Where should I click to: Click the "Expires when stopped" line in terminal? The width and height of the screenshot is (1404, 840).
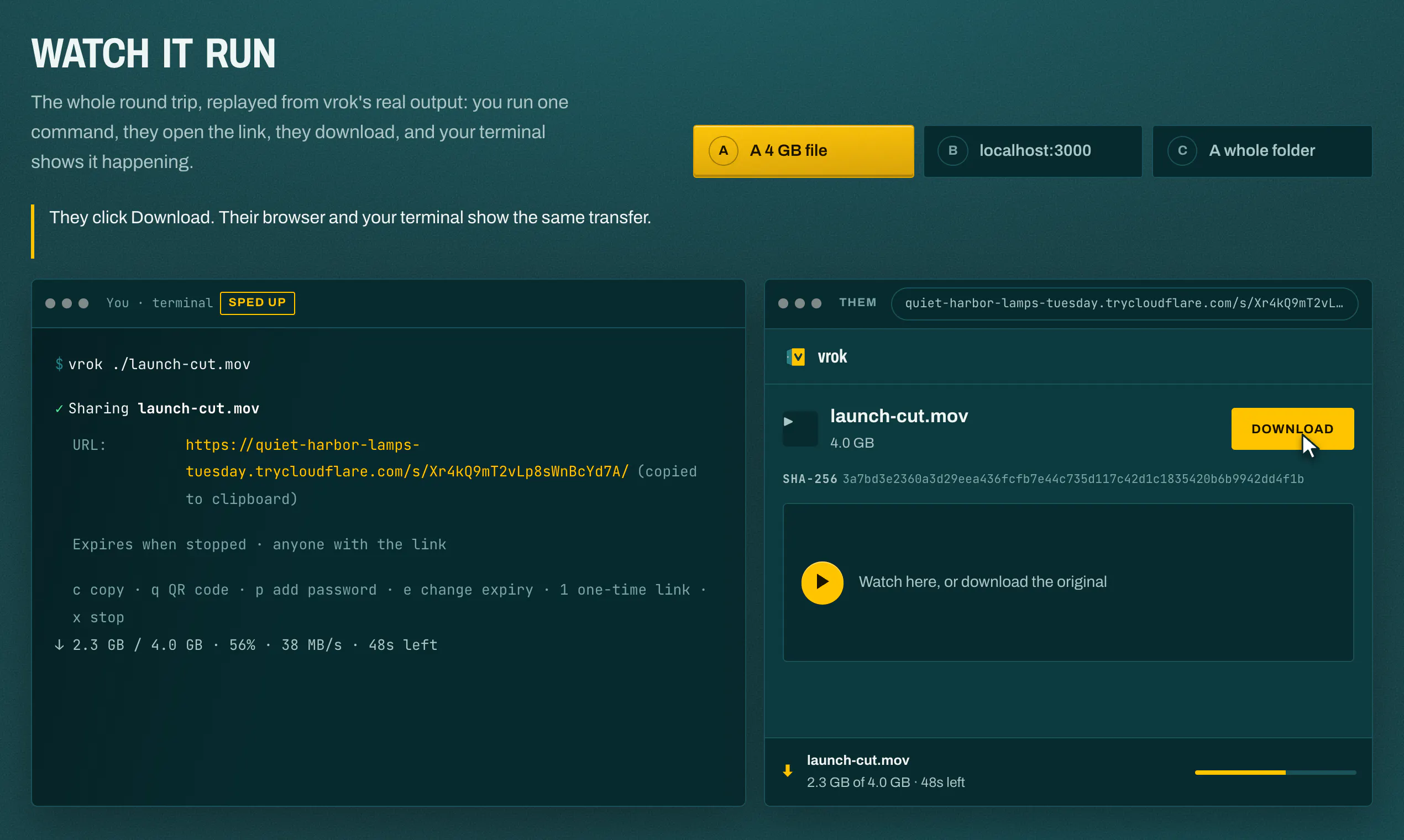click(x=259, y=544)
